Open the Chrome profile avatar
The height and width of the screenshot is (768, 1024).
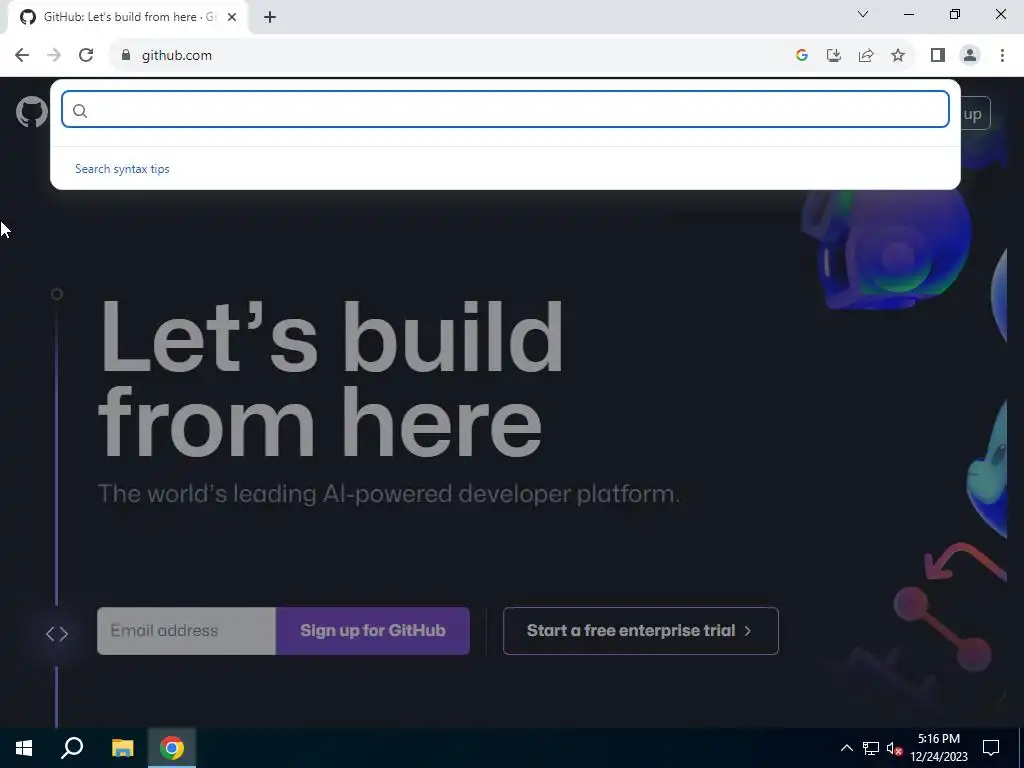point(970,56)
